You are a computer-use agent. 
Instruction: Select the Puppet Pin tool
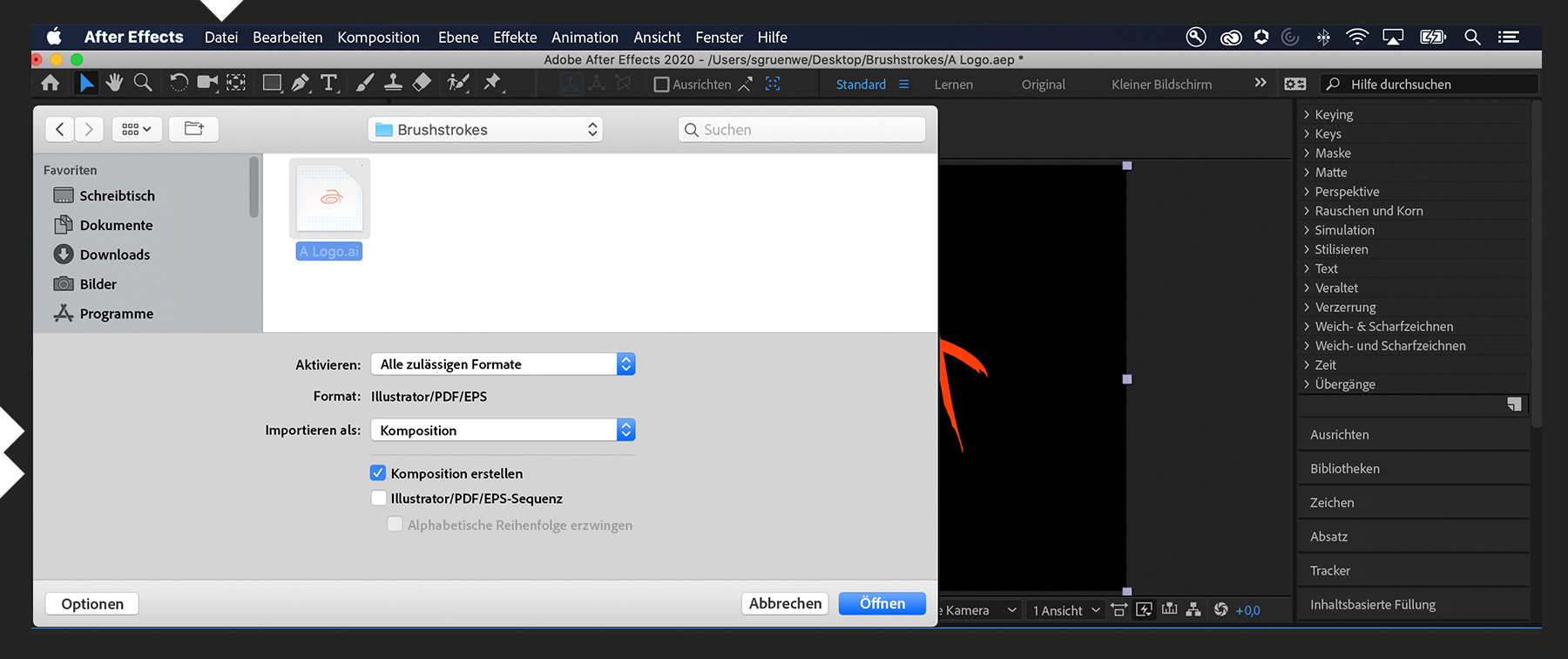point(493,83)
